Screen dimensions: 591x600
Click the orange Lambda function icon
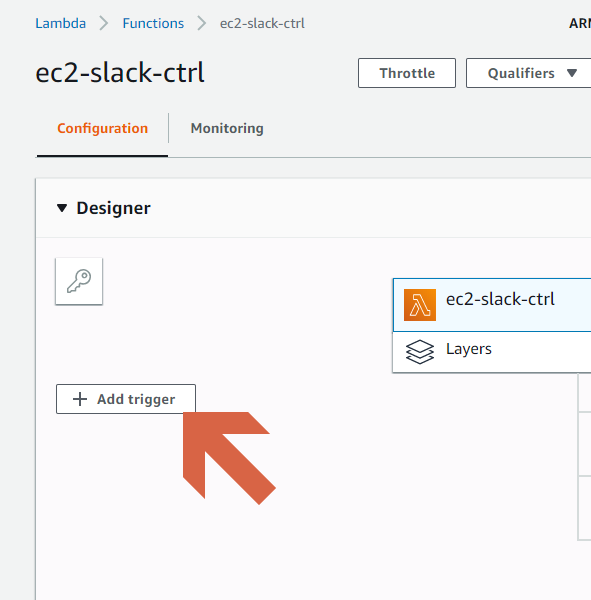coord(420,305)
